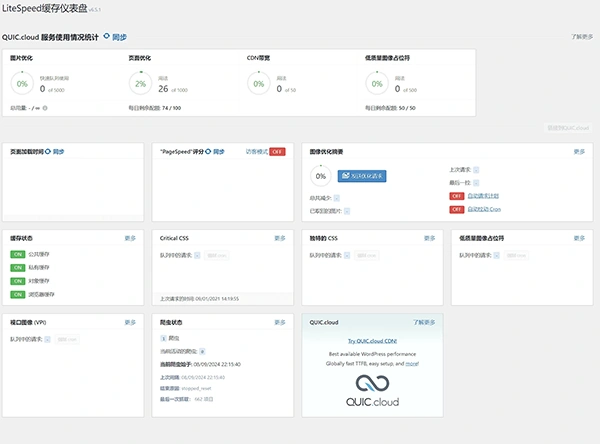Click the CDN bandwidth 0% gauge

tap(259, 83)
